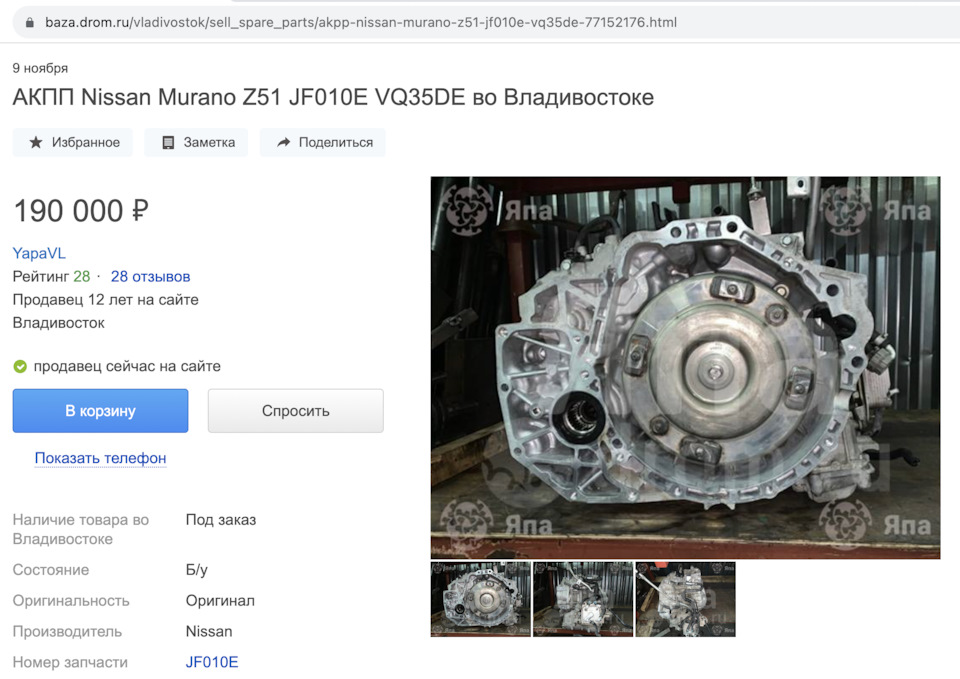Select the third gearbox thumbnail
The height and width of the screenshot is (679, 960).
(x=685, y=599)
